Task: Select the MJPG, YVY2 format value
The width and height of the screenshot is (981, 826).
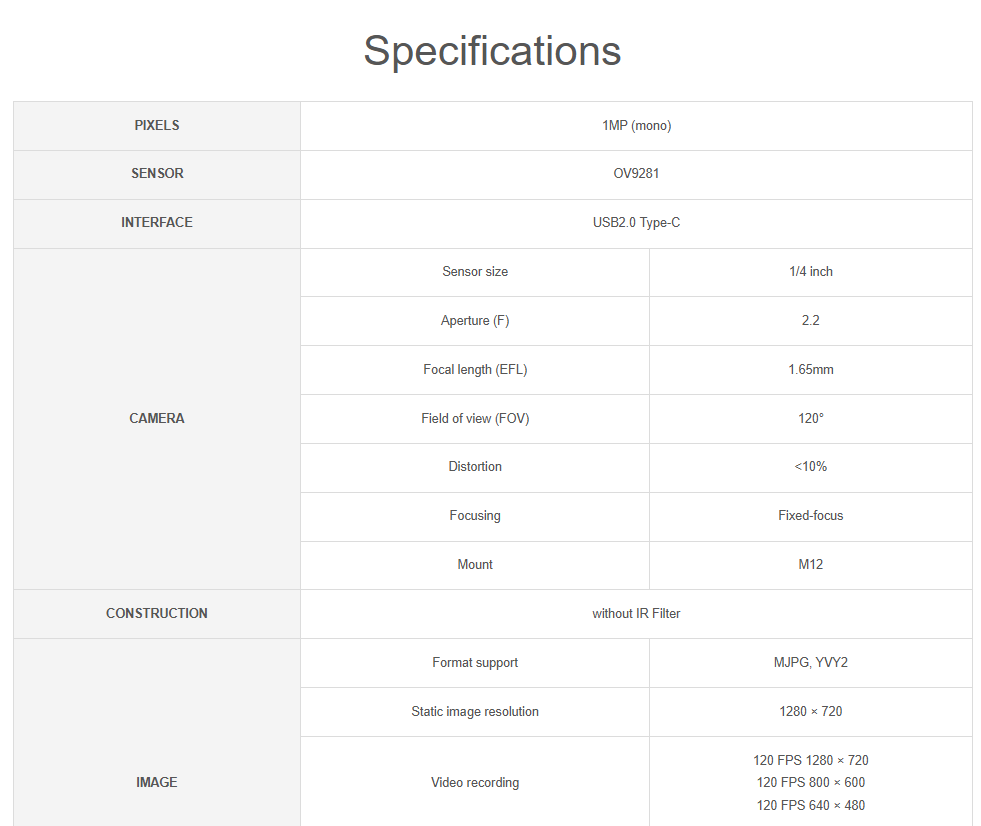Action: click(811, 662)
